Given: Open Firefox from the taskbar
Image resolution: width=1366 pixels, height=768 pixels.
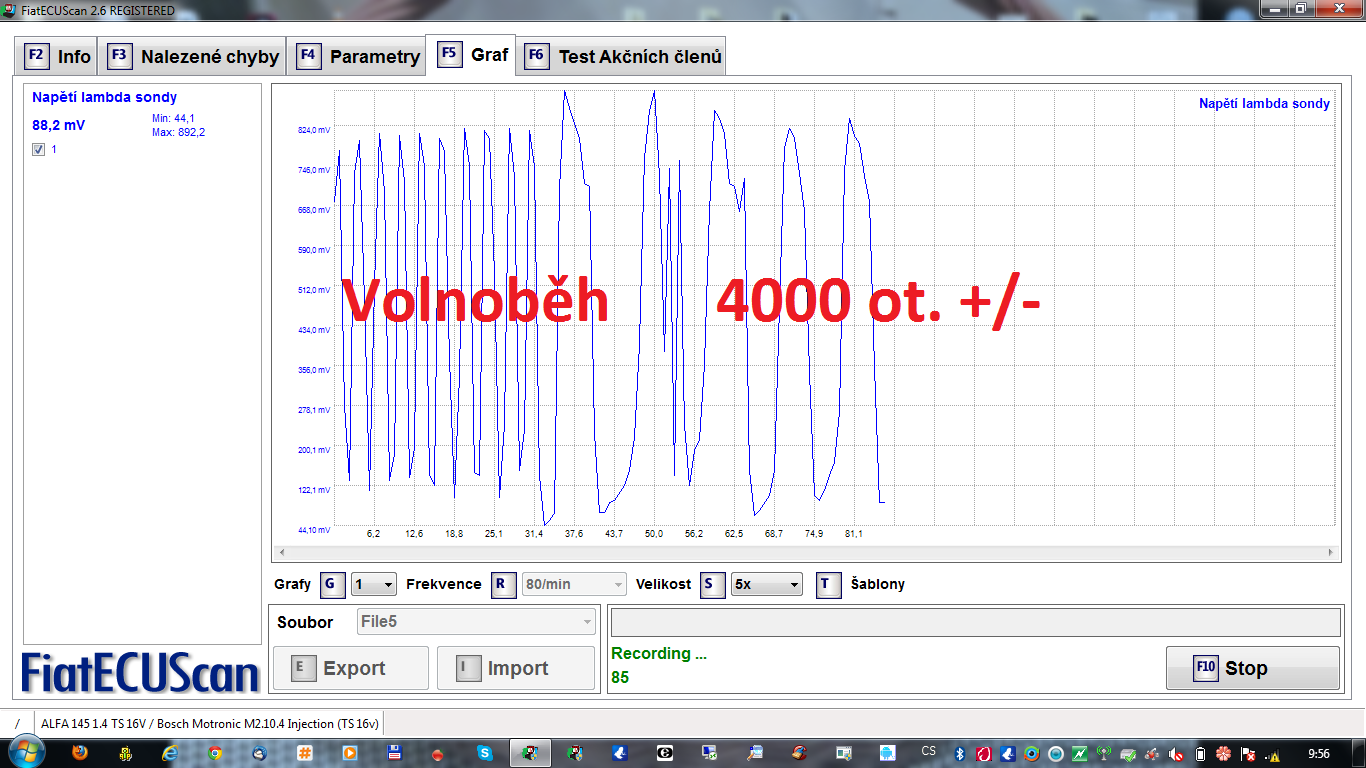Looking at the screenshot, I should 80,753.
